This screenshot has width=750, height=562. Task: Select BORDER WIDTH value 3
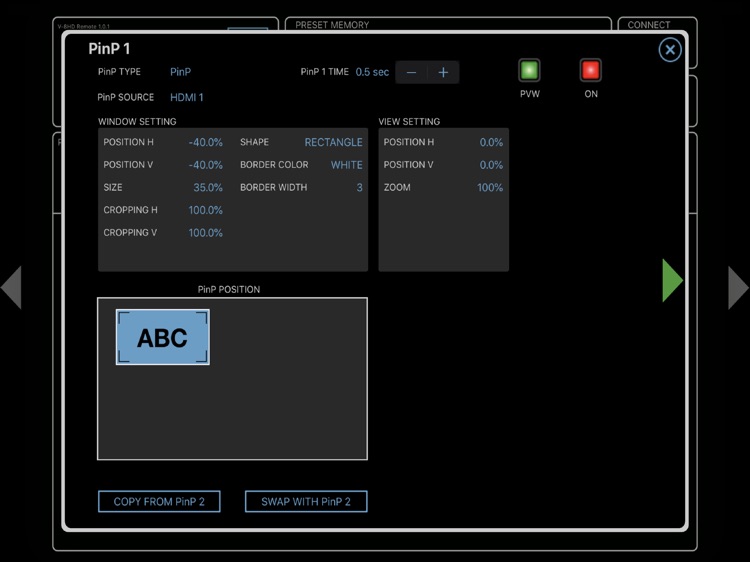pos(359,187)
